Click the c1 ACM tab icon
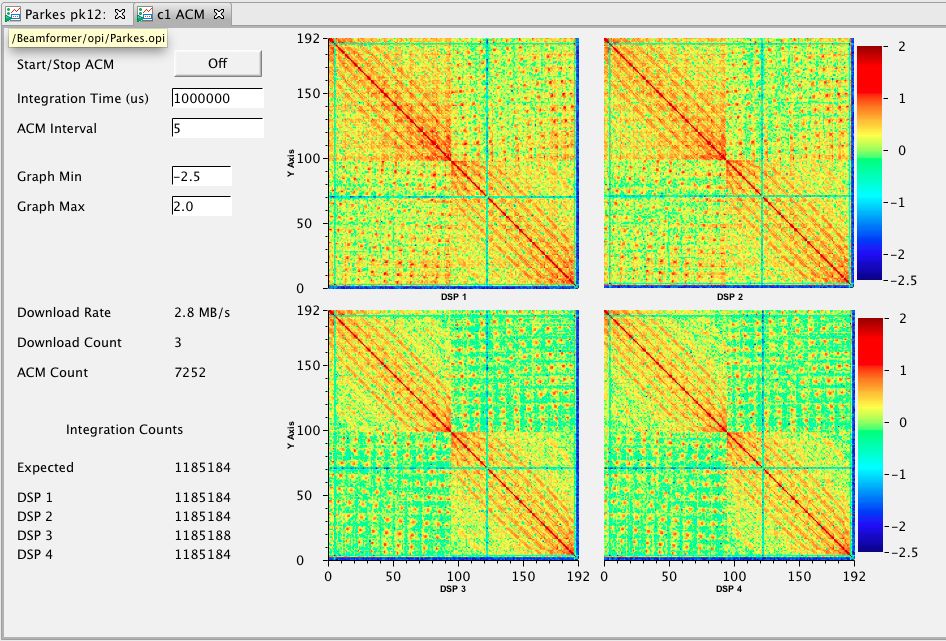 (x=146, y=14)
